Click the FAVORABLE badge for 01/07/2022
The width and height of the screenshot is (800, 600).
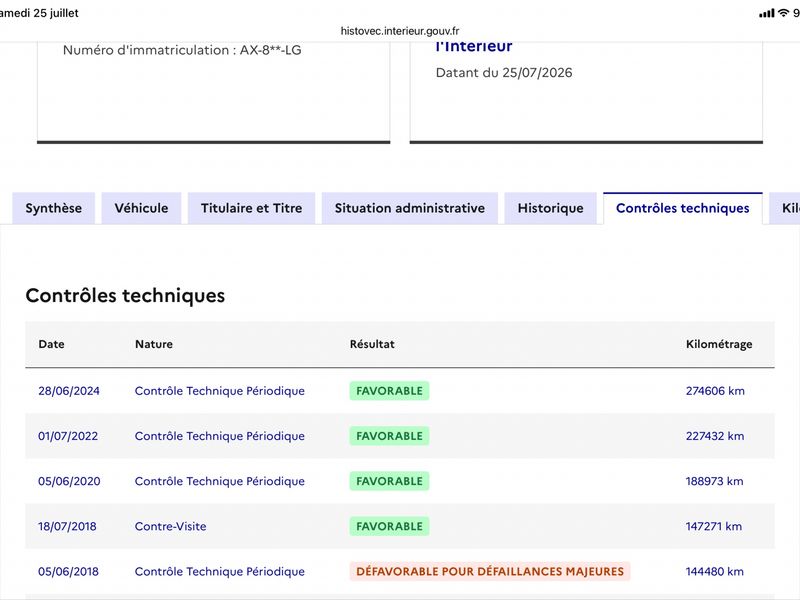click(389, 436)
